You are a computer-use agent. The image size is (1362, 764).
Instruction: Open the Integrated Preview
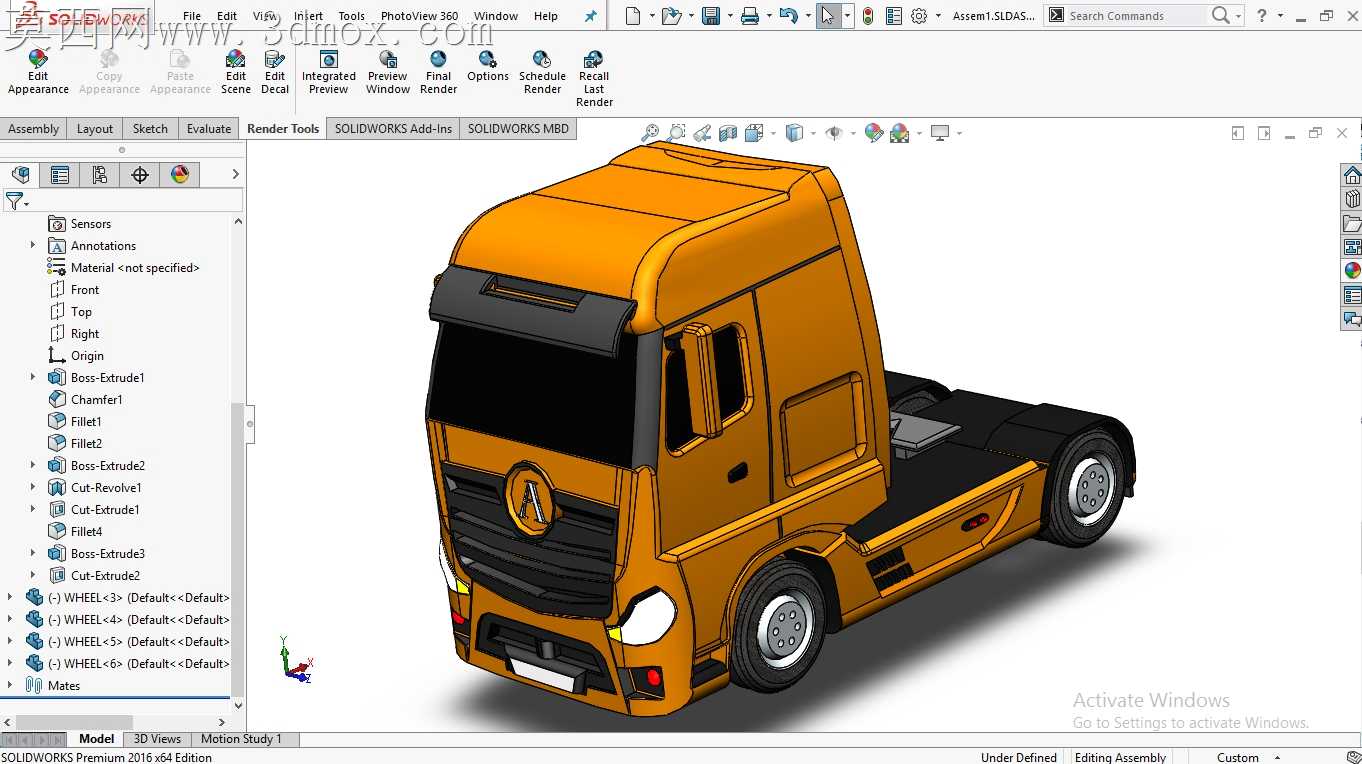point(329,73)
